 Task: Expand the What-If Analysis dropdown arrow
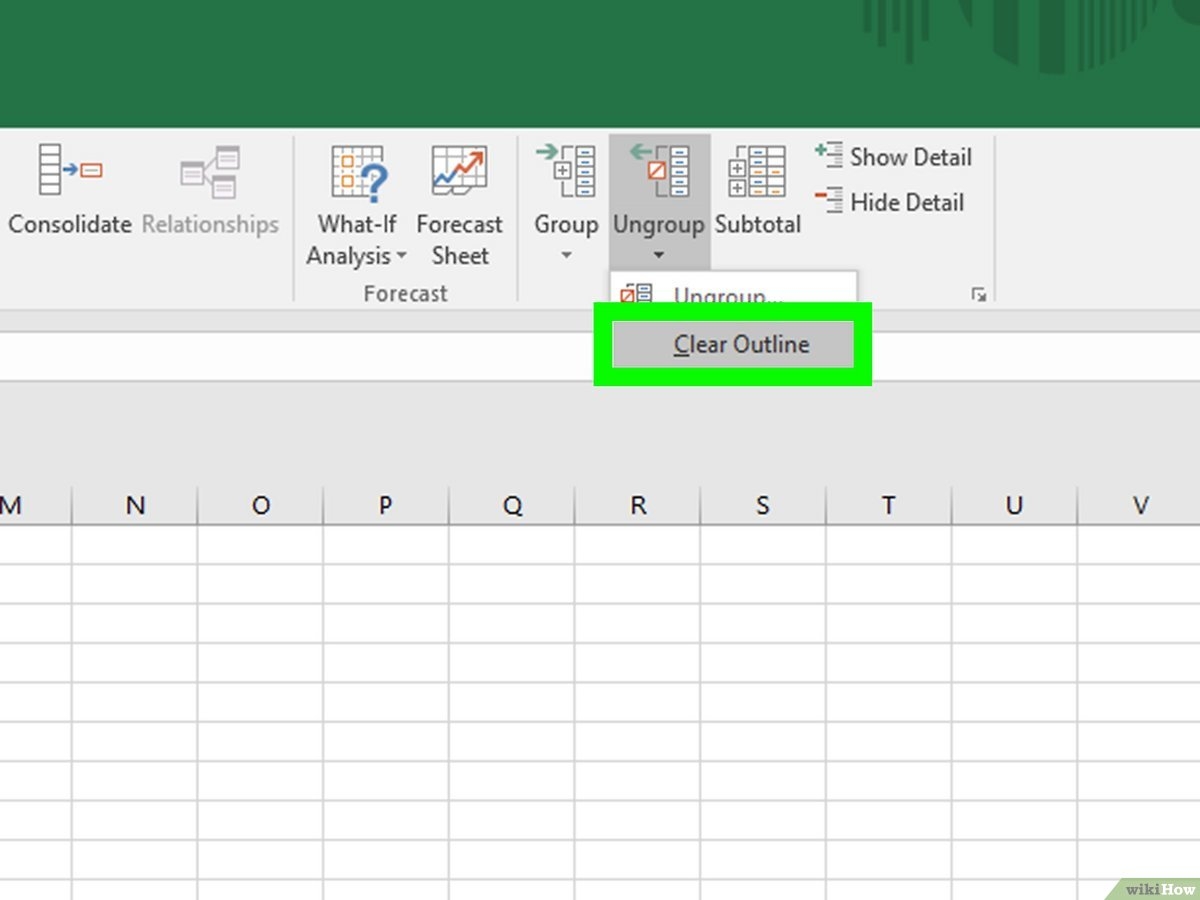pyautogui.click(x=402, y=256)
